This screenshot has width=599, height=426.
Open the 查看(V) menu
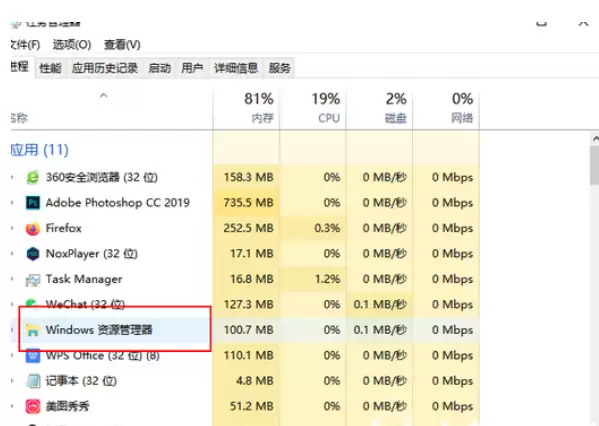tap(122, 45)
